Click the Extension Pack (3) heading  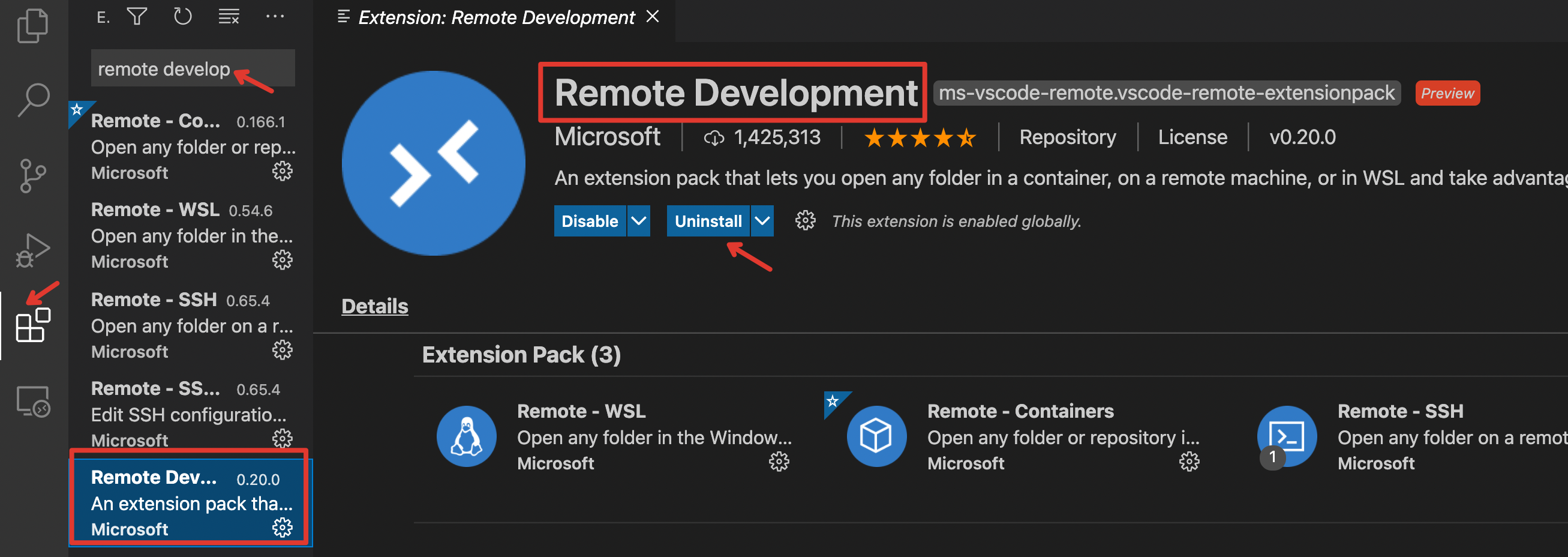pos(521,355)
